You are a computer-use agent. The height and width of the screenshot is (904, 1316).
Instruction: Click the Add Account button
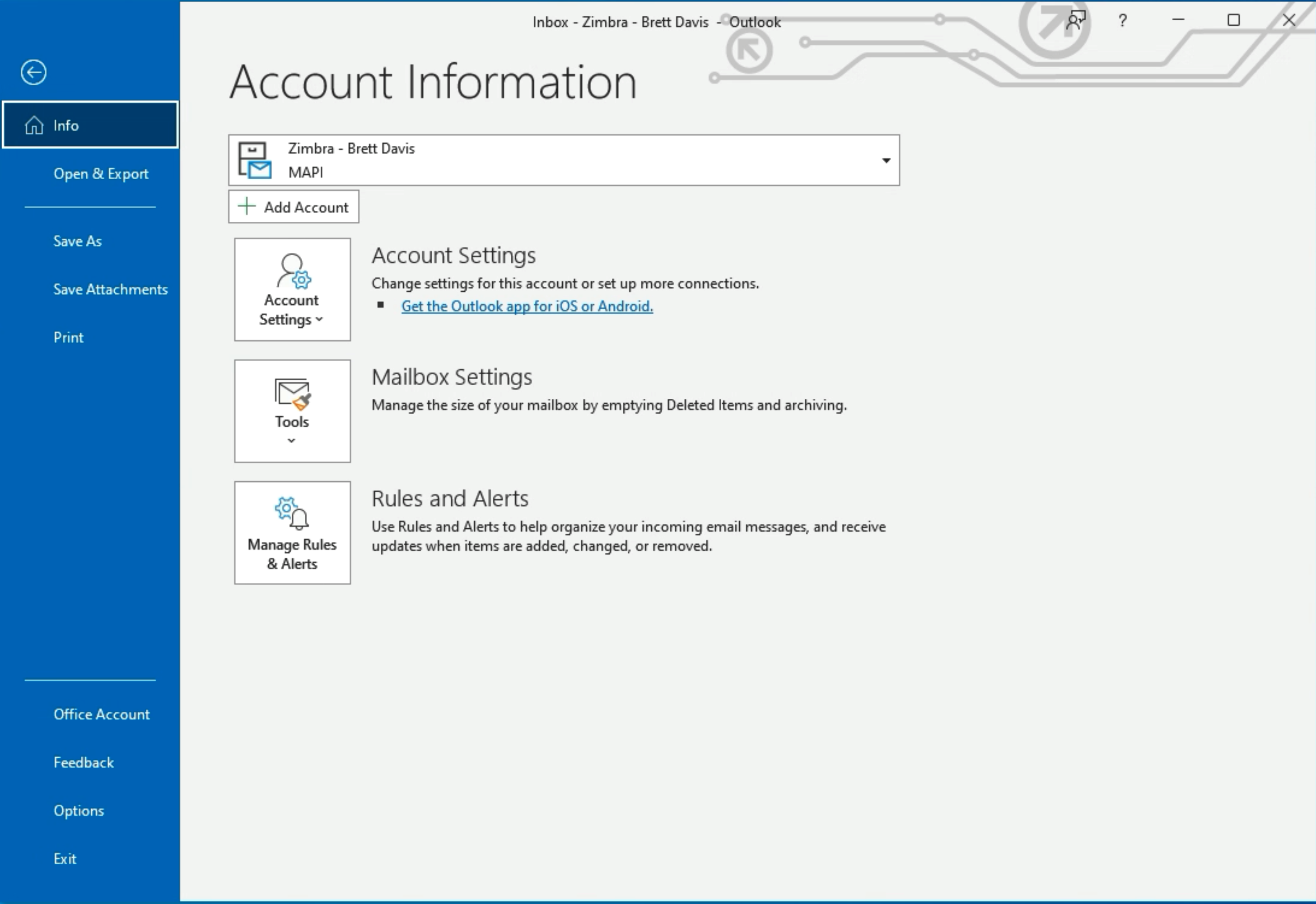pos(294,207)
